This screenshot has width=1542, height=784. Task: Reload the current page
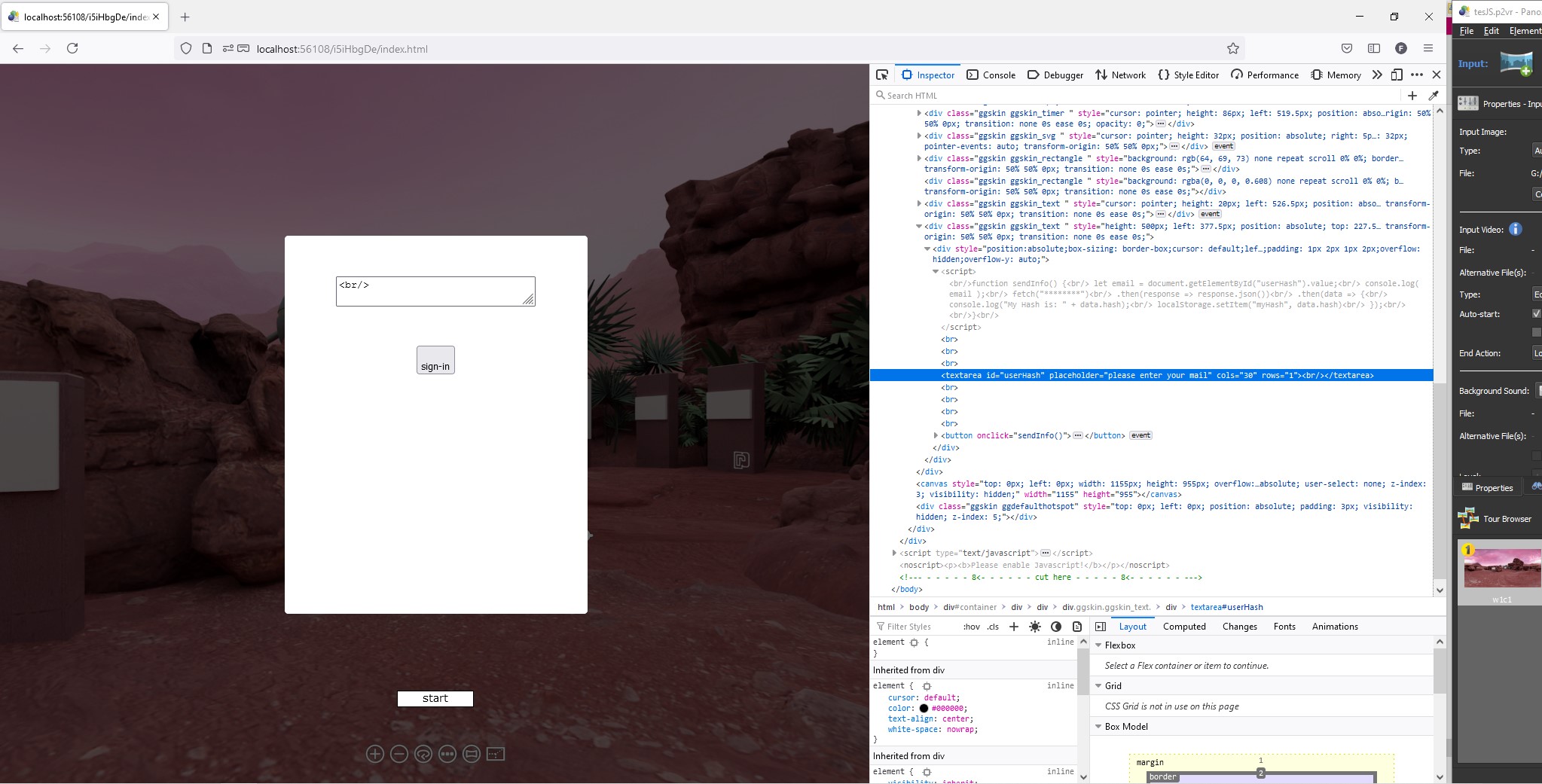pos(72,48)
